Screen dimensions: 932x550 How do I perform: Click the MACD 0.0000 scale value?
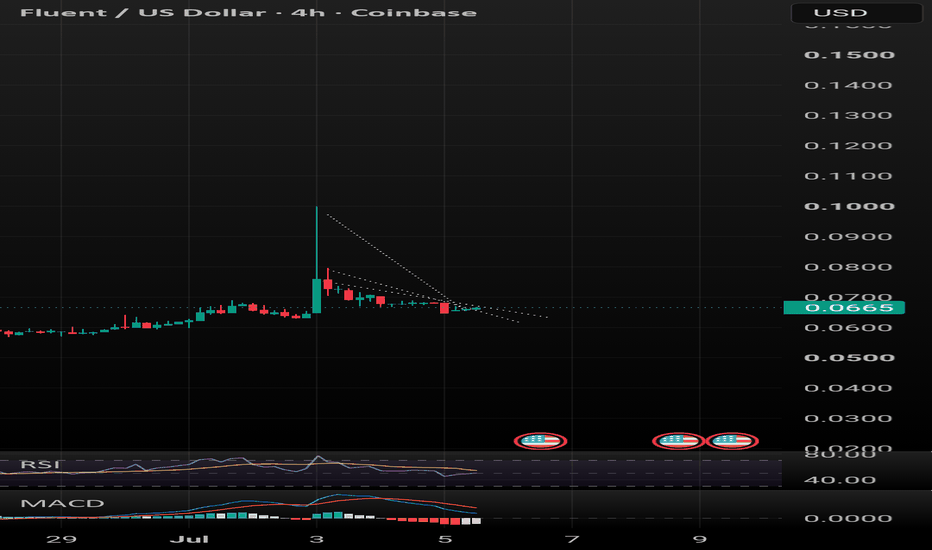tap(849, 518)
